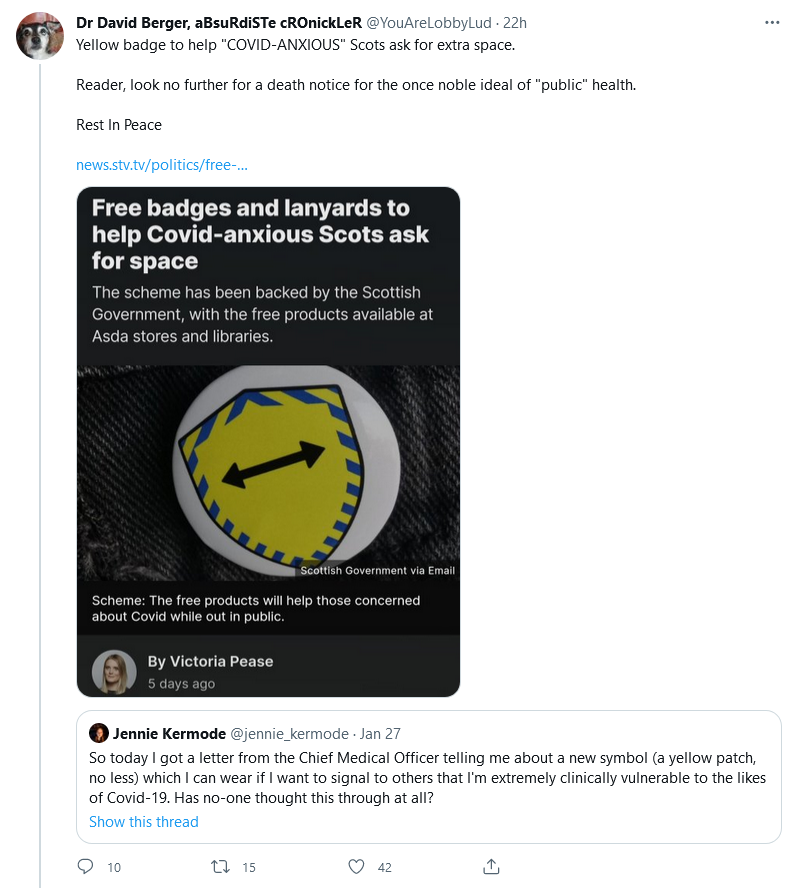Click the reply comment icon
The width and height of the screenshot is (798, 888).
(86, 866)
